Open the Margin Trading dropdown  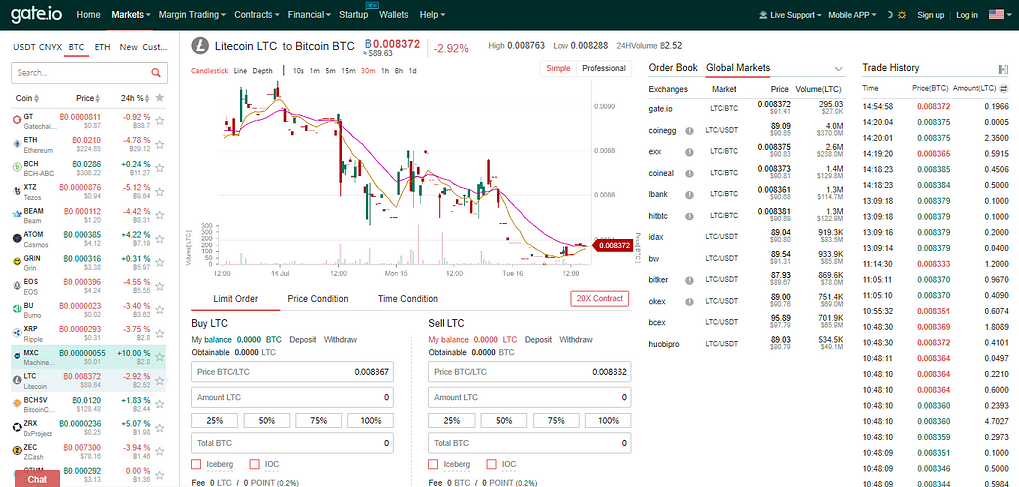(192, 14)
